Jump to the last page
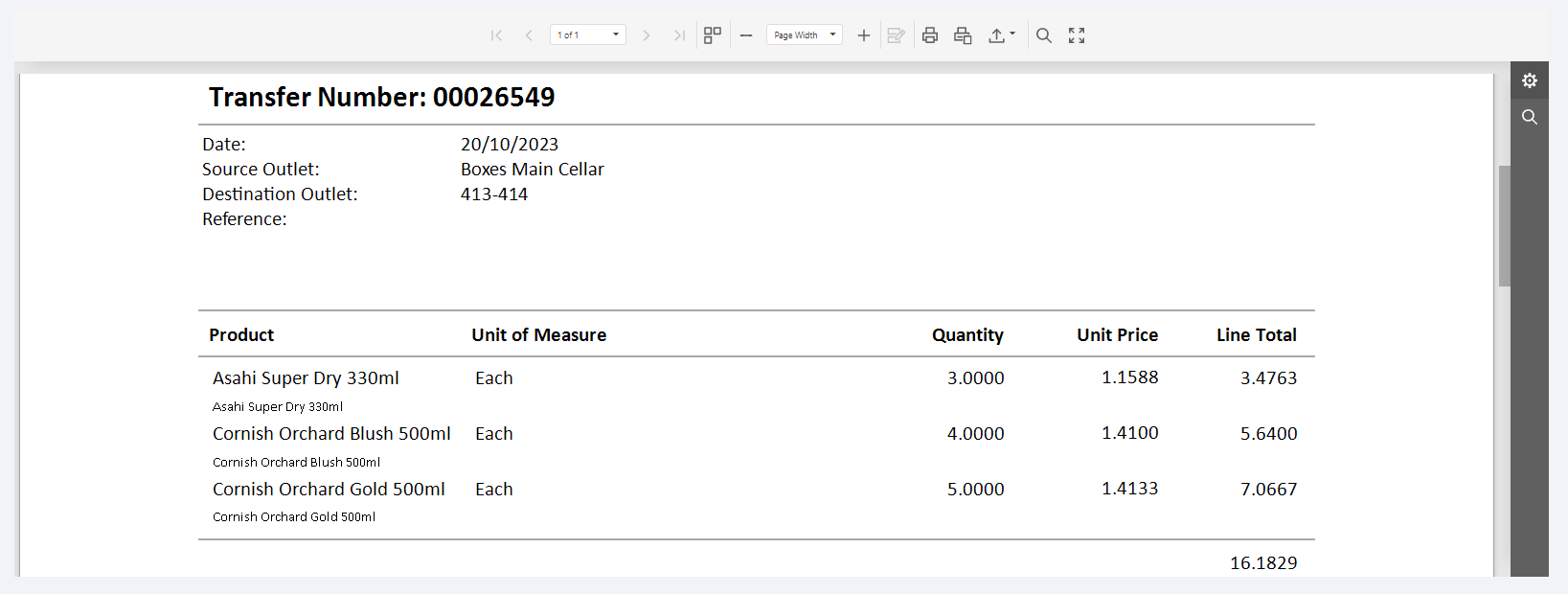Screen dimensions: 1568x594 pyautogui.click(x=679, y=35)
